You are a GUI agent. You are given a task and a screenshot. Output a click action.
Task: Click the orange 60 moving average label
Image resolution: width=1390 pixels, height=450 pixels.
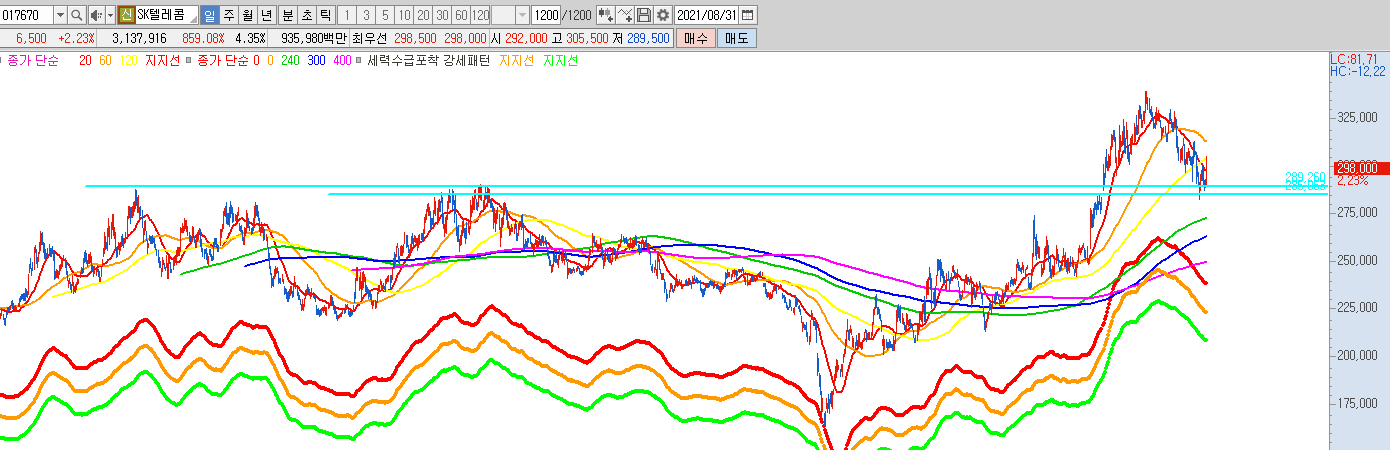pyautogui.click(x=106, y=61)
